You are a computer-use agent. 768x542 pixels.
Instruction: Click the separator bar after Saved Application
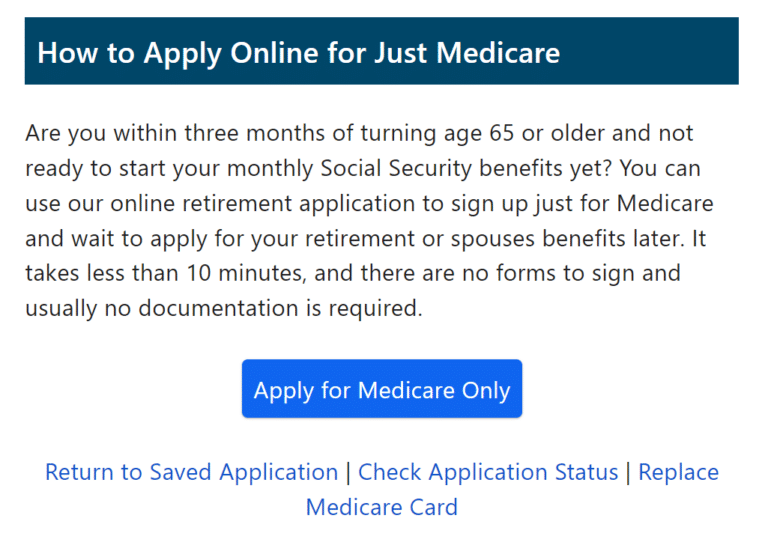[348, 472]
